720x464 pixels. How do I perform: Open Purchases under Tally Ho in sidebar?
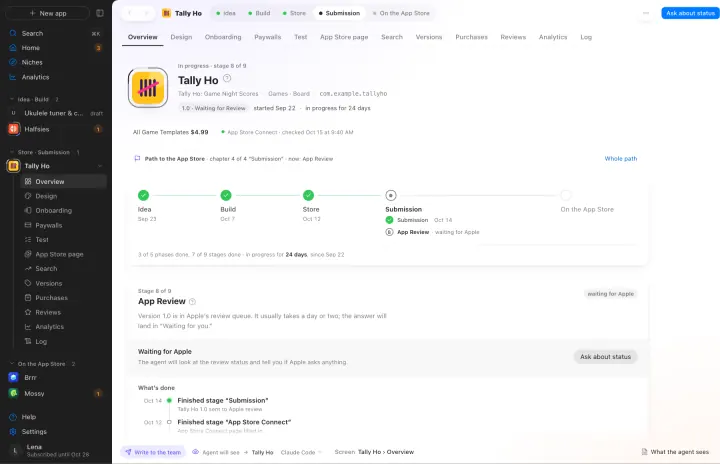(64, 298)
